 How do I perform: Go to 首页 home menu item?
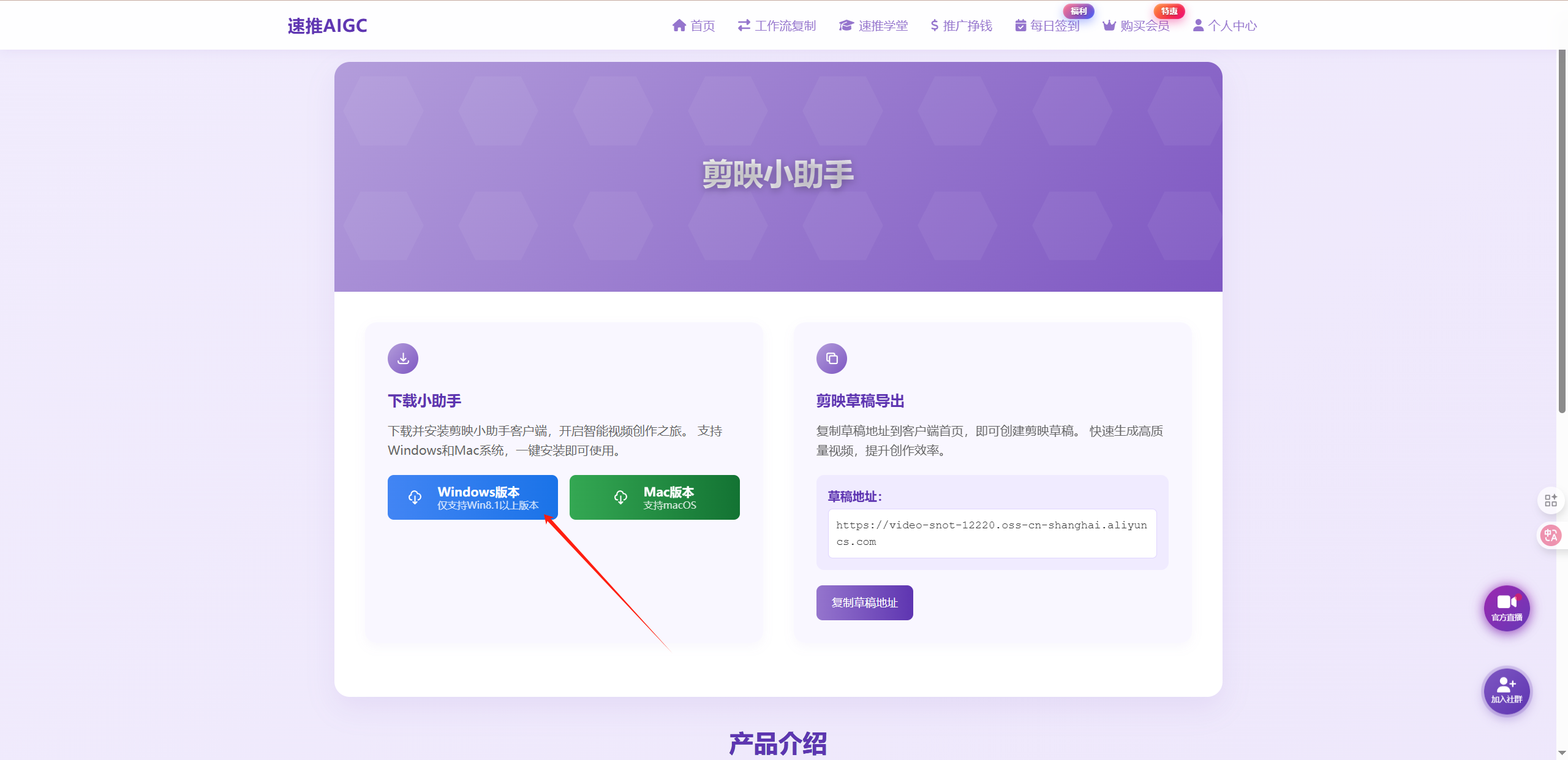click(693, 26)
